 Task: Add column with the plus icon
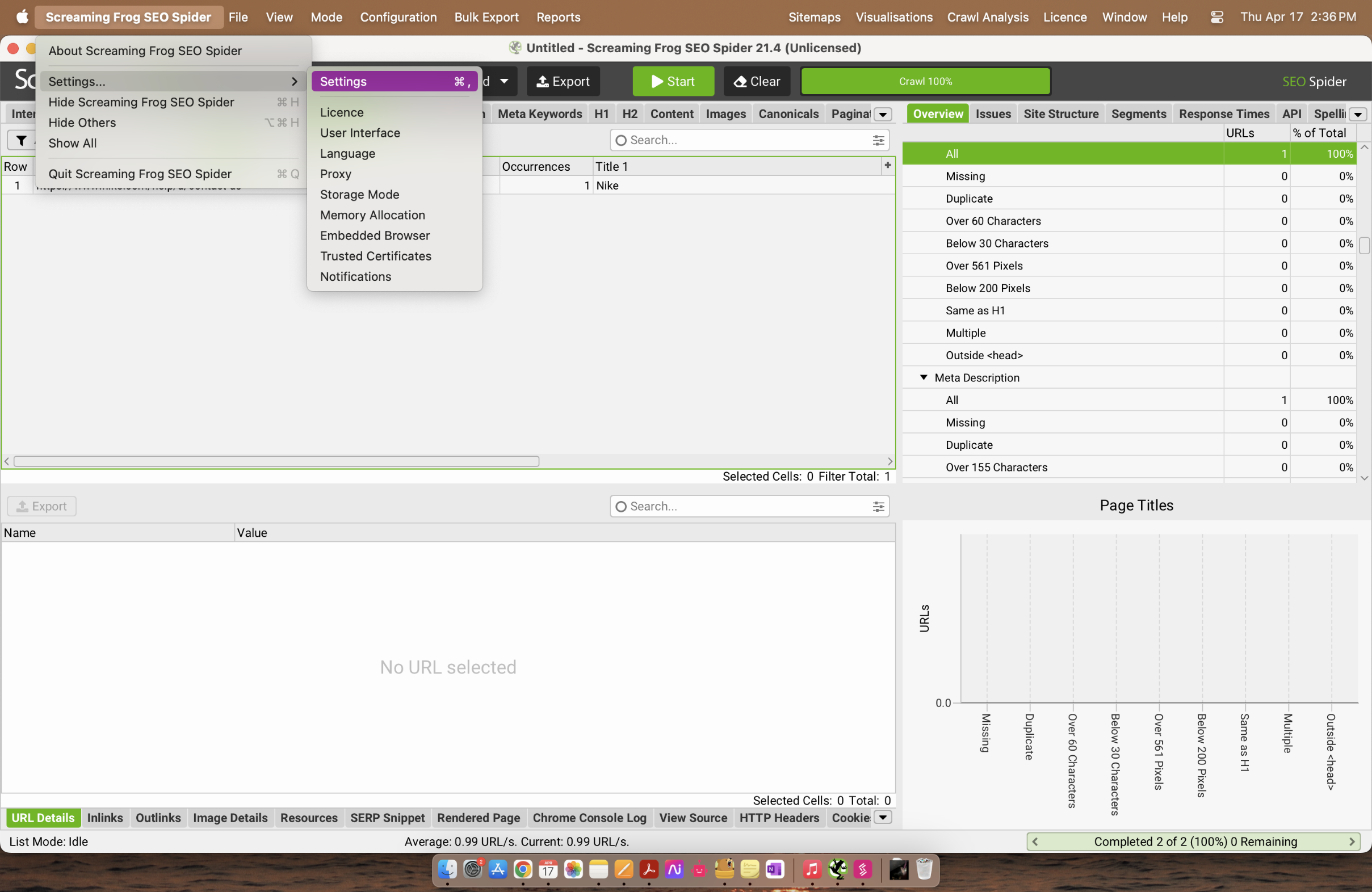point(888,165)
